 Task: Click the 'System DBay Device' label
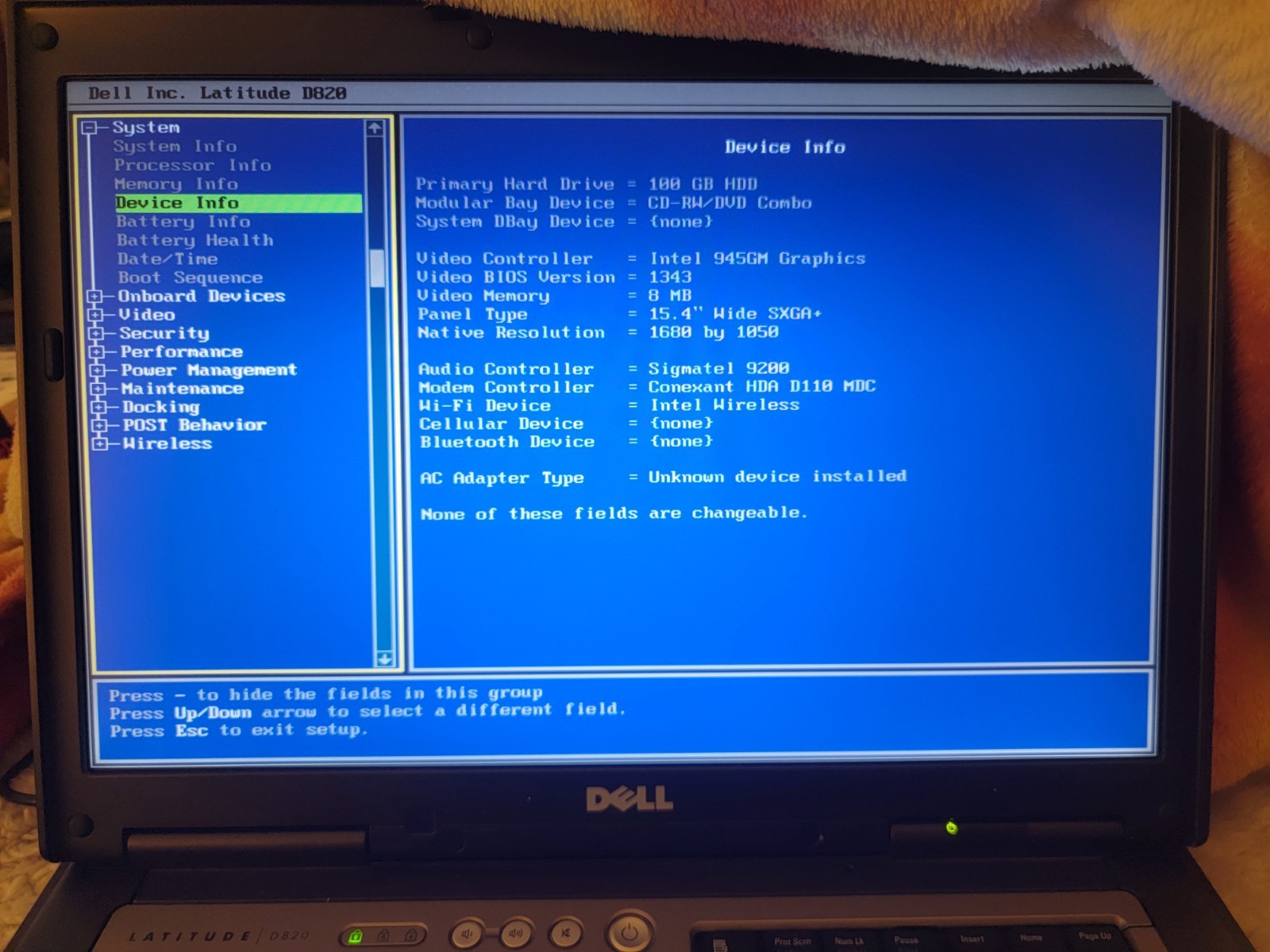[515, 221]
